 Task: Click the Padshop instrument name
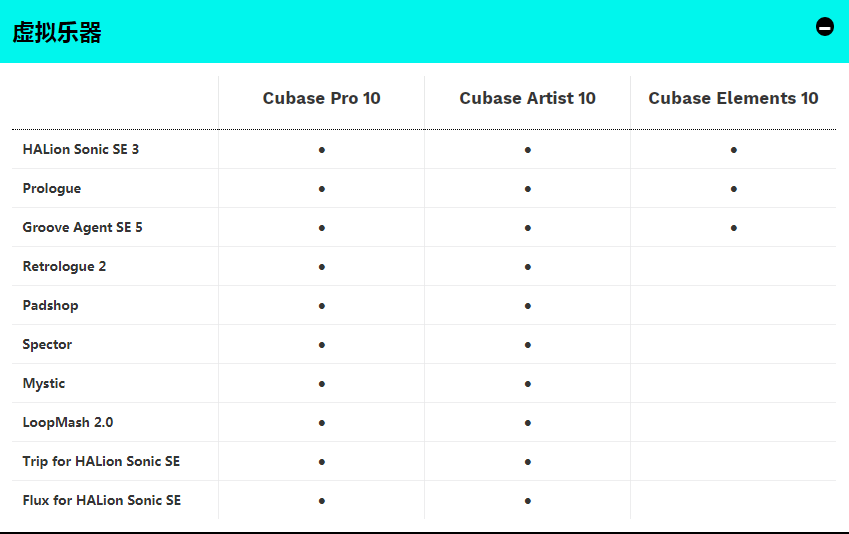tap(50, 305)
